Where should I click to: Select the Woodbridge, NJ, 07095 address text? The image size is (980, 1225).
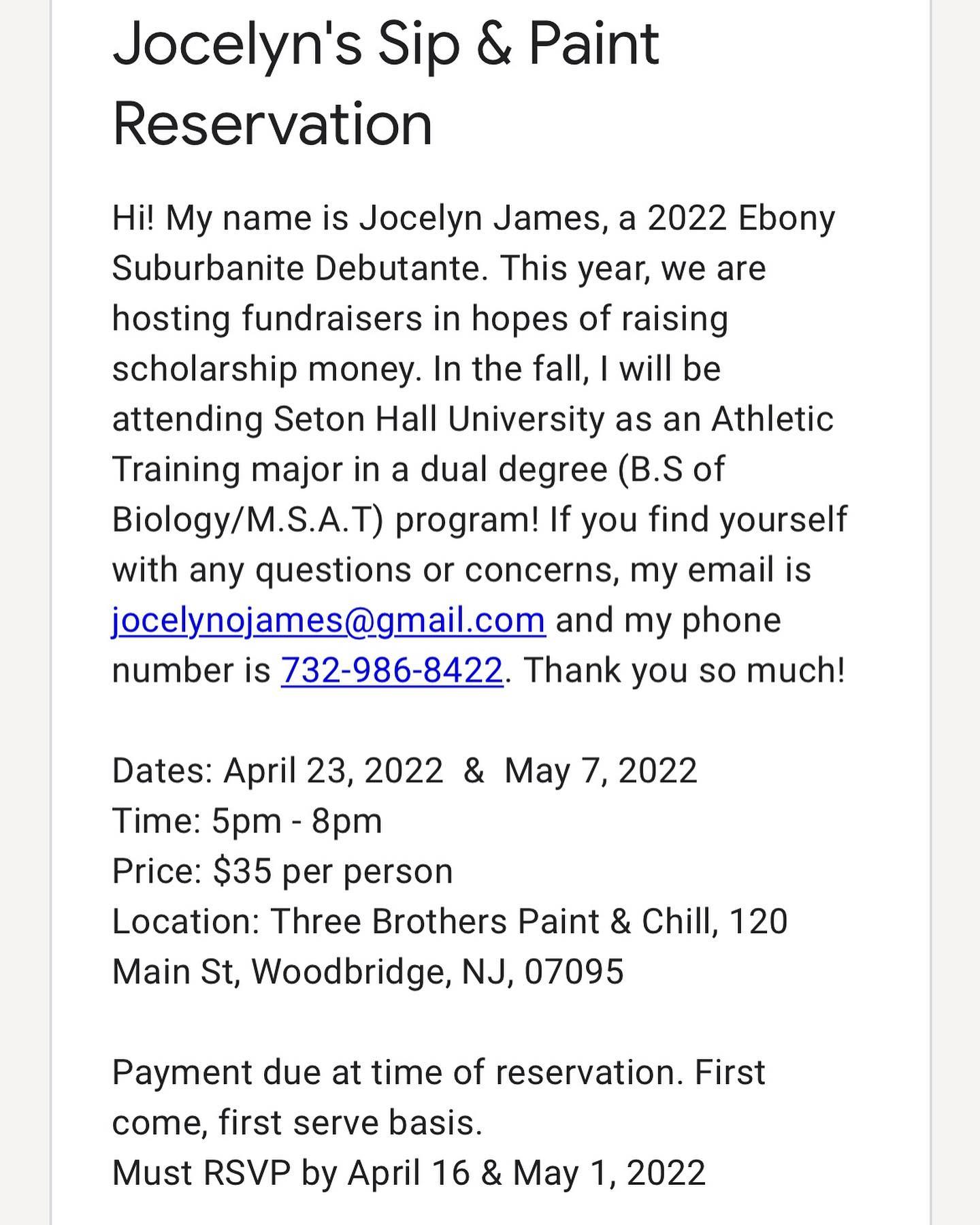pos(438,972)
